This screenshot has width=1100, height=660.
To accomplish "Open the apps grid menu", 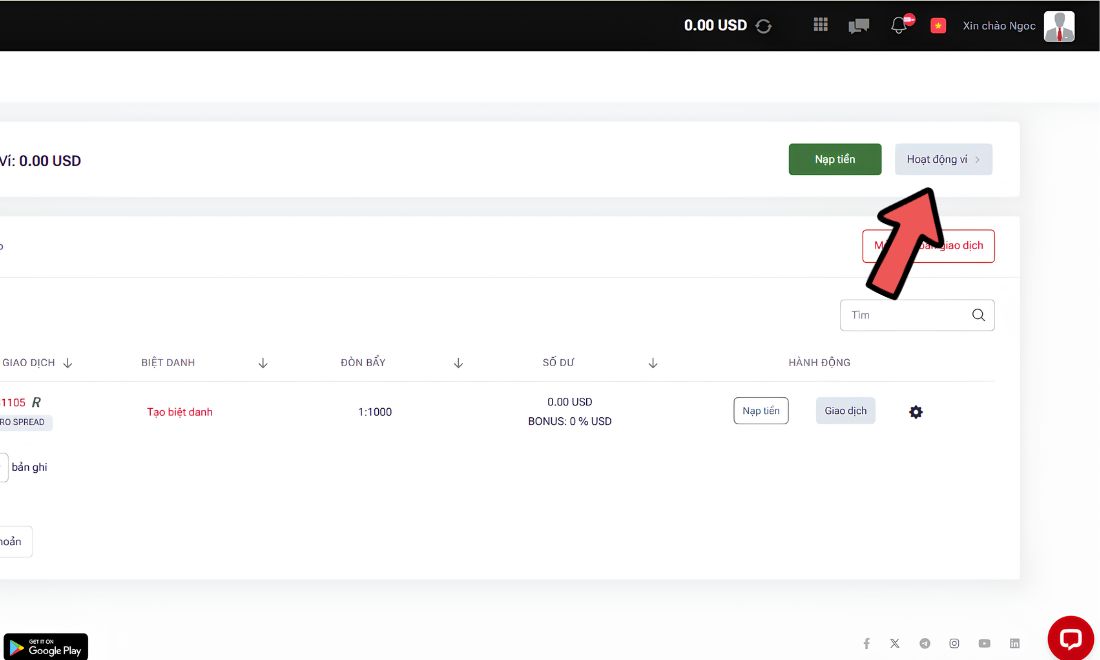I will coord(820,25).
